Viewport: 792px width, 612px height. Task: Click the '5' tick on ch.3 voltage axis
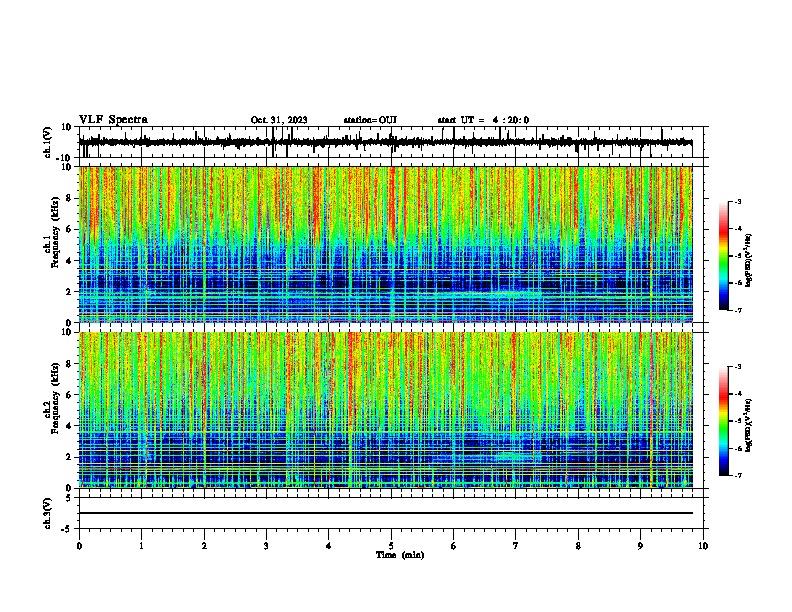pos(69,498)
